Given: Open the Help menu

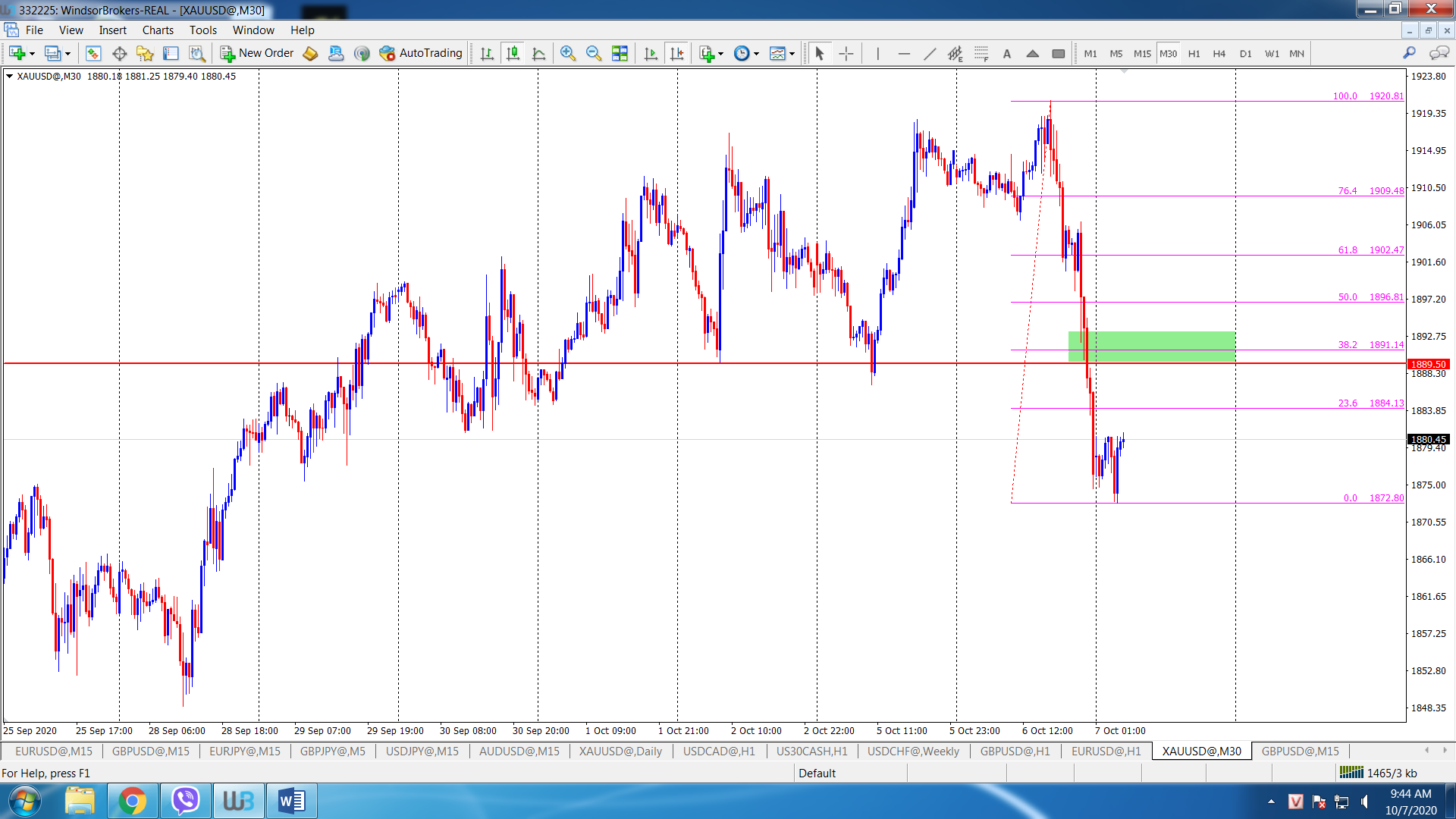Looking at the screenshot, I should point(302,30).
